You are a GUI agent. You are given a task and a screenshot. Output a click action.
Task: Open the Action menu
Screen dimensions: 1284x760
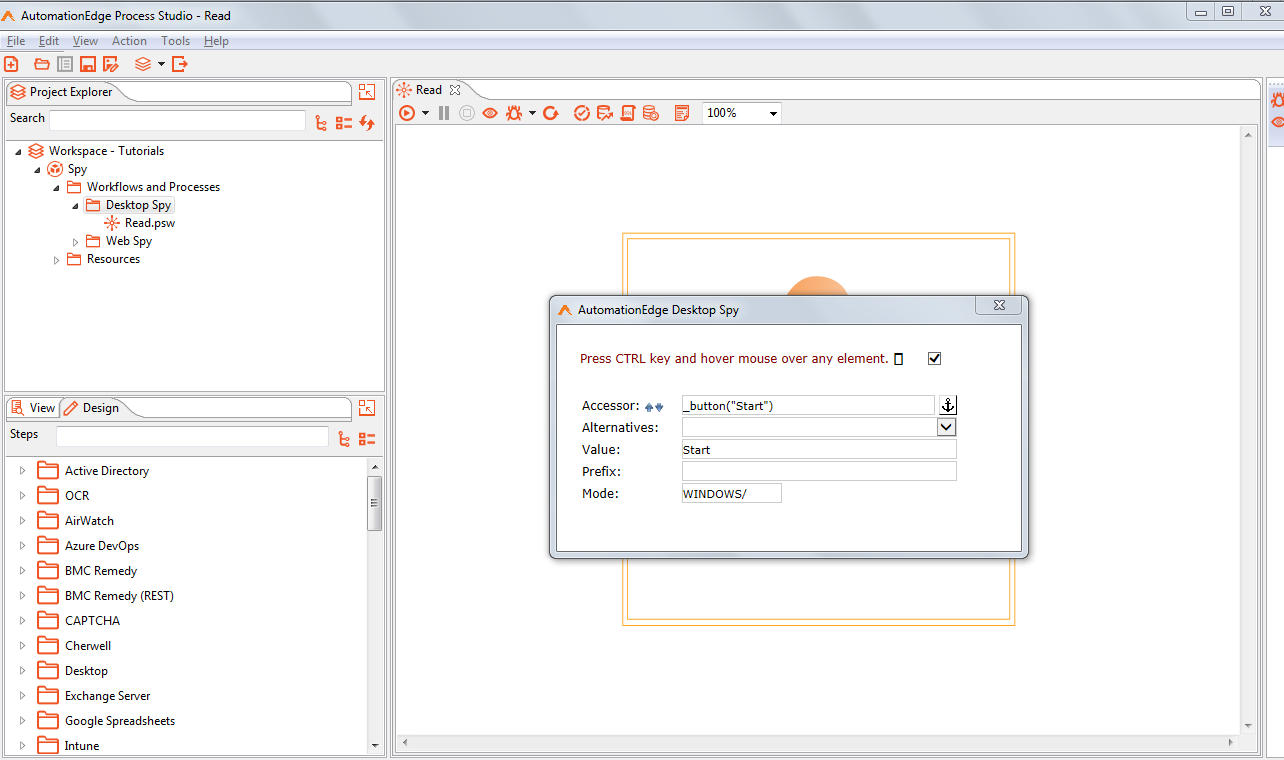[129, 41]
